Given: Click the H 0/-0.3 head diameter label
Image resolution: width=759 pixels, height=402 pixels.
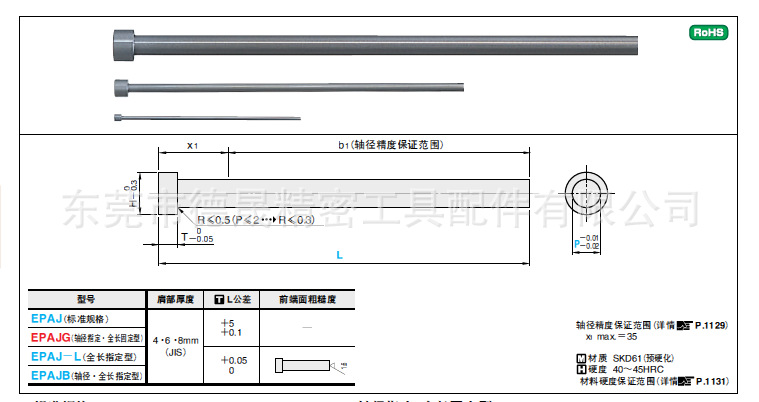Looking at the screenshot, I should [x=131, y=193].
